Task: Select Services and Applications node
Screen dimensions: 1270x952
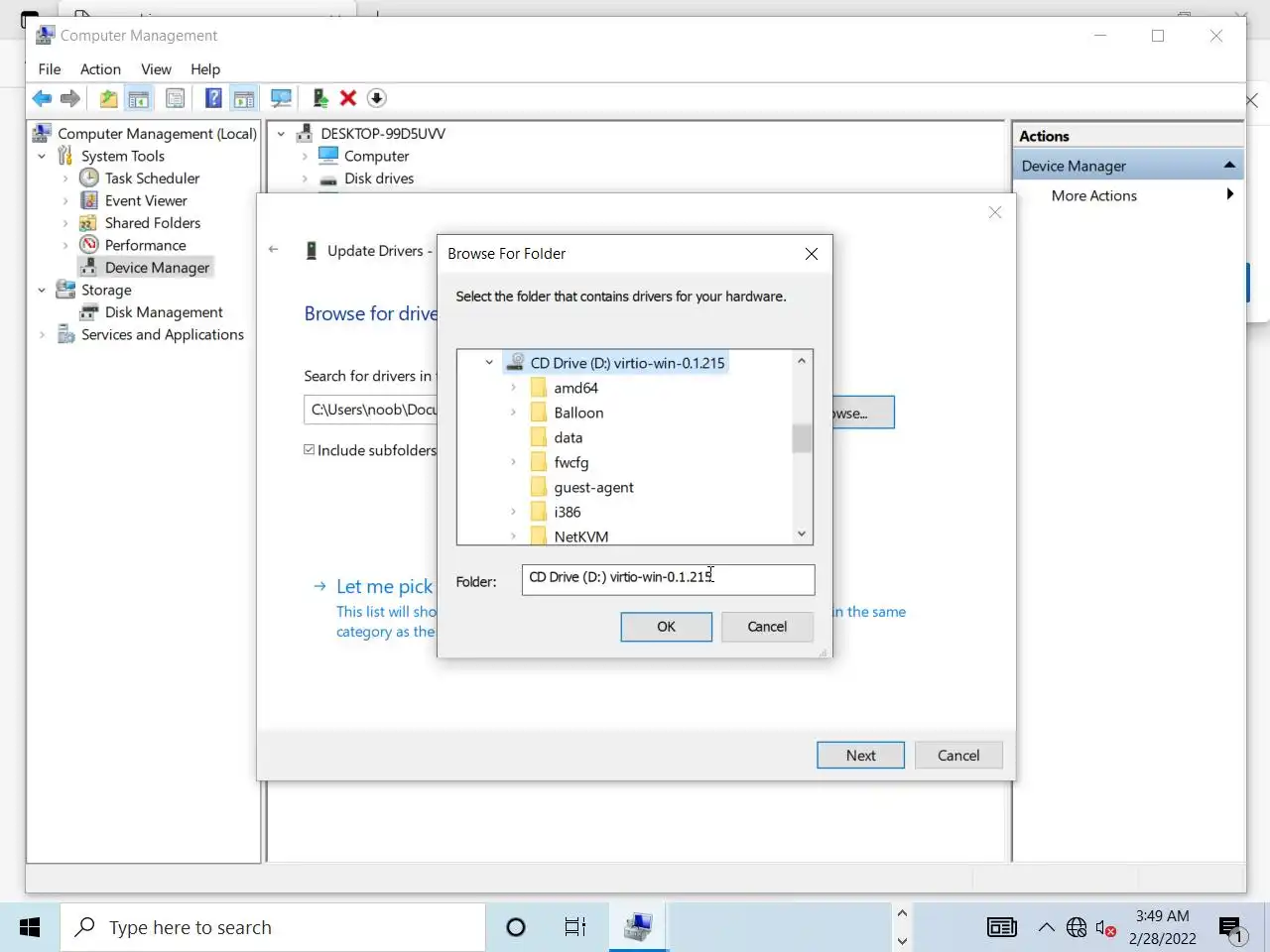Action: click(x=163, y=335)
